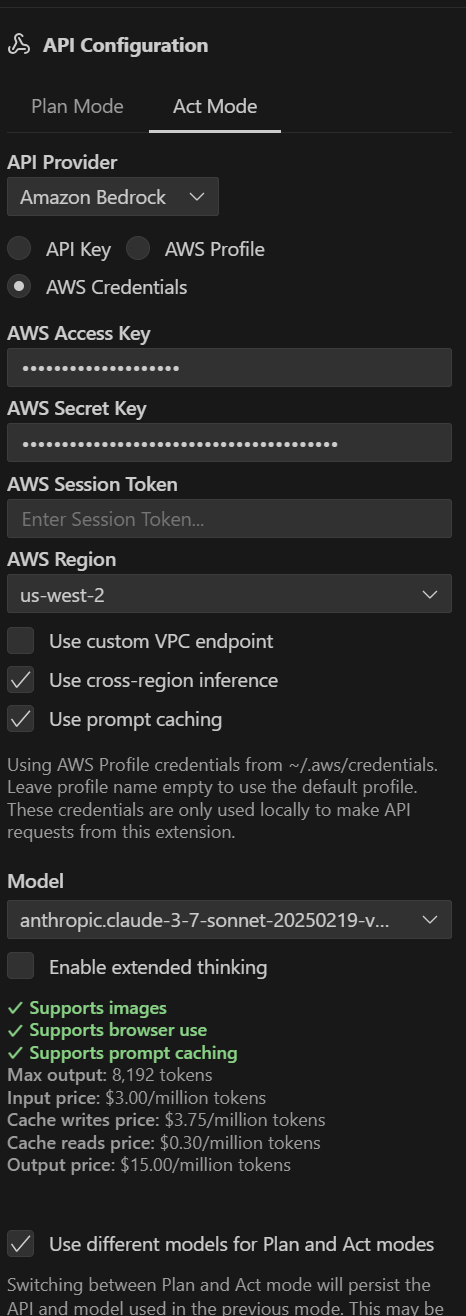Select the Act Mode tab
The height and width of the screenshot is (1316, 466).
(214, 106)
